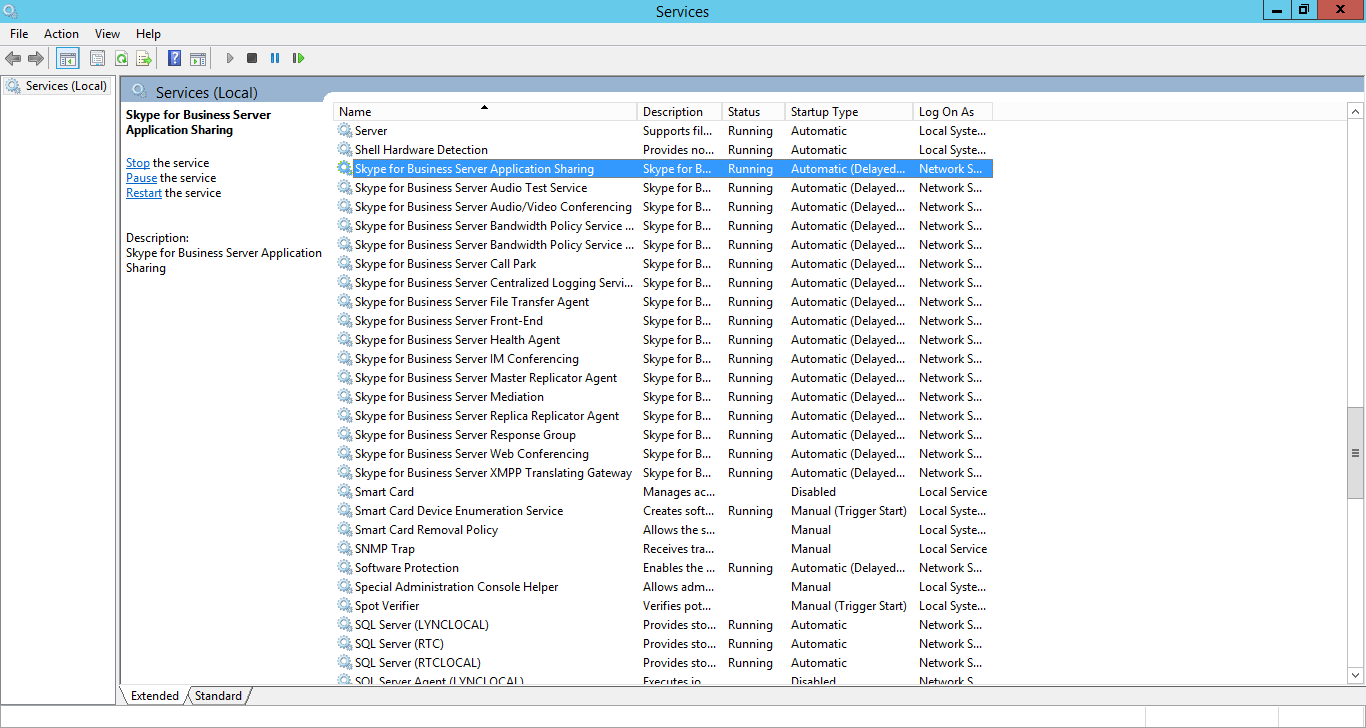Viewport: 1366px width, 728px height.
Task: Click the Pause Service toolbar icon
Action: click(x=275, y=58)
